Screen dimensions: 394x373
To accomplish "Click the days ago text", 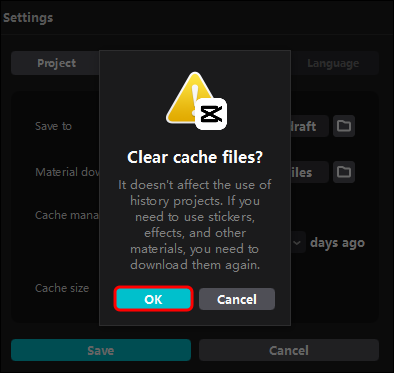I will click(x=337, y=243).
